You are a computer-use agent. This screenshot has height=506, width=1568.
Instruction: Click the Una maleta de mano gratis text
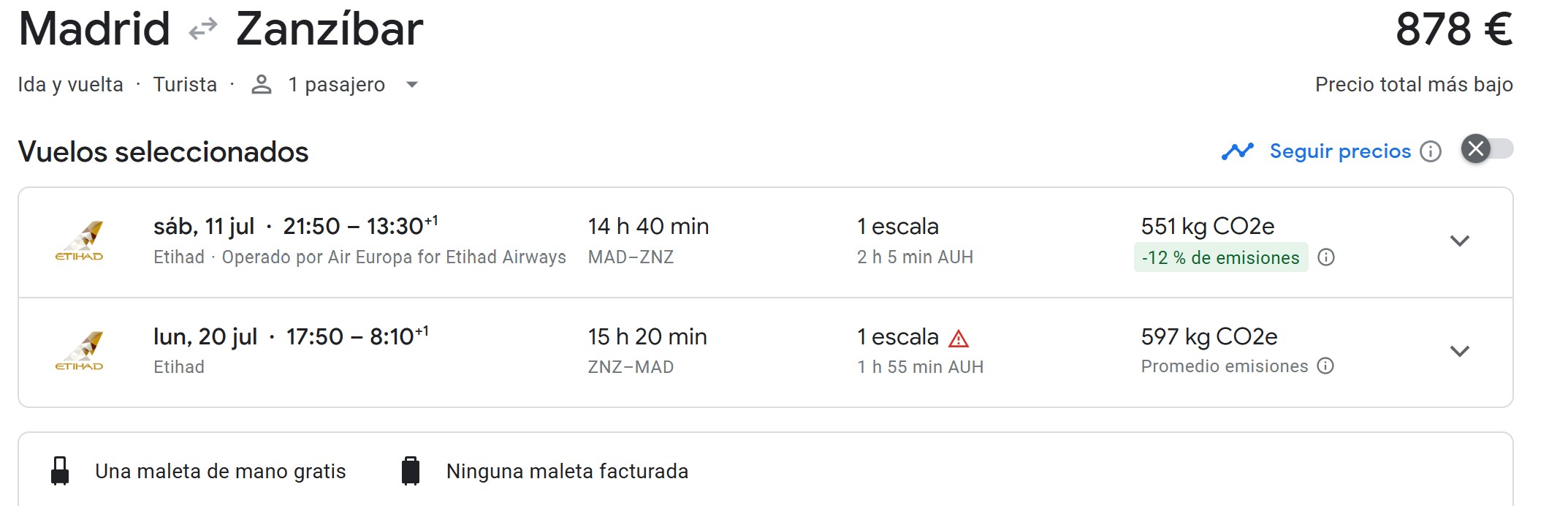[x=220, y=471]
